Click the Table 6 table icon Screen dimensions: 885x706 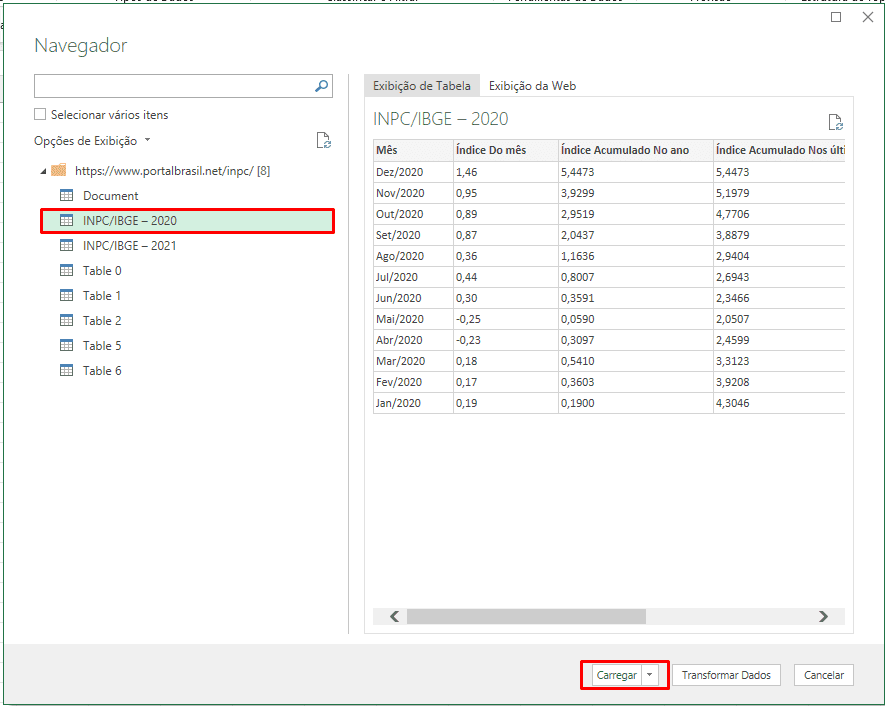[x=67, y=370]
